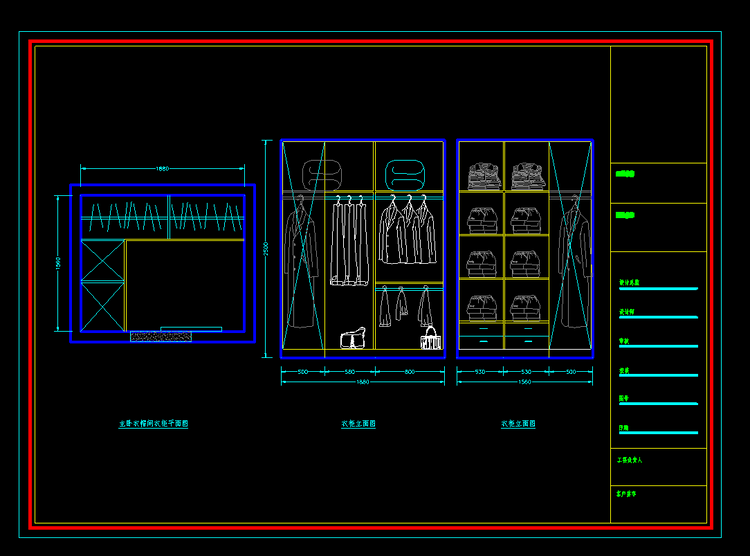Click the floor plan title 主卧衣帽间衣柜平面图
The width and height of the screenshot is (750, 556).
pyautogui.click(x=154, y=423)
